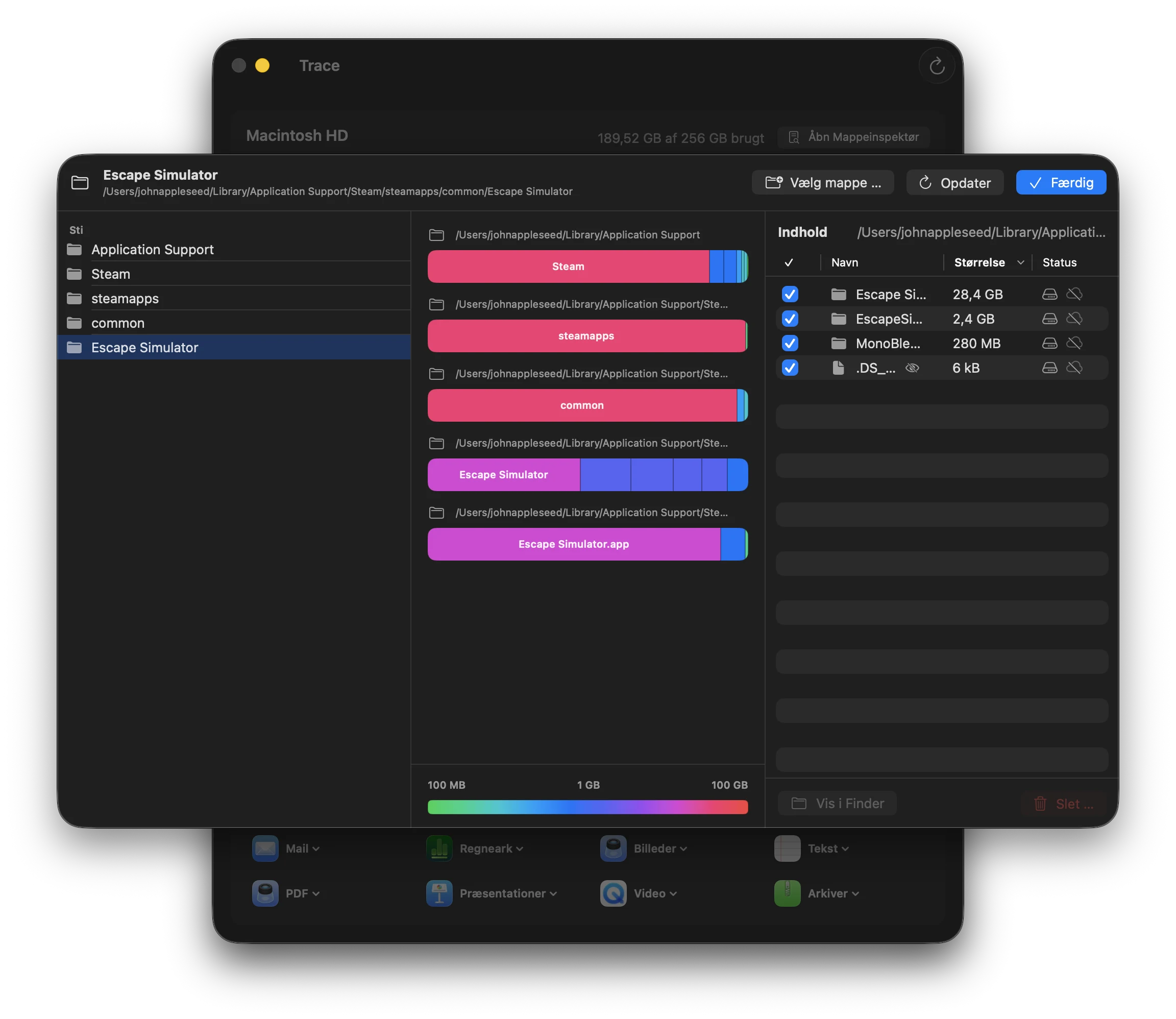Click the Tekst app icon in Trace window

point(787,848)
